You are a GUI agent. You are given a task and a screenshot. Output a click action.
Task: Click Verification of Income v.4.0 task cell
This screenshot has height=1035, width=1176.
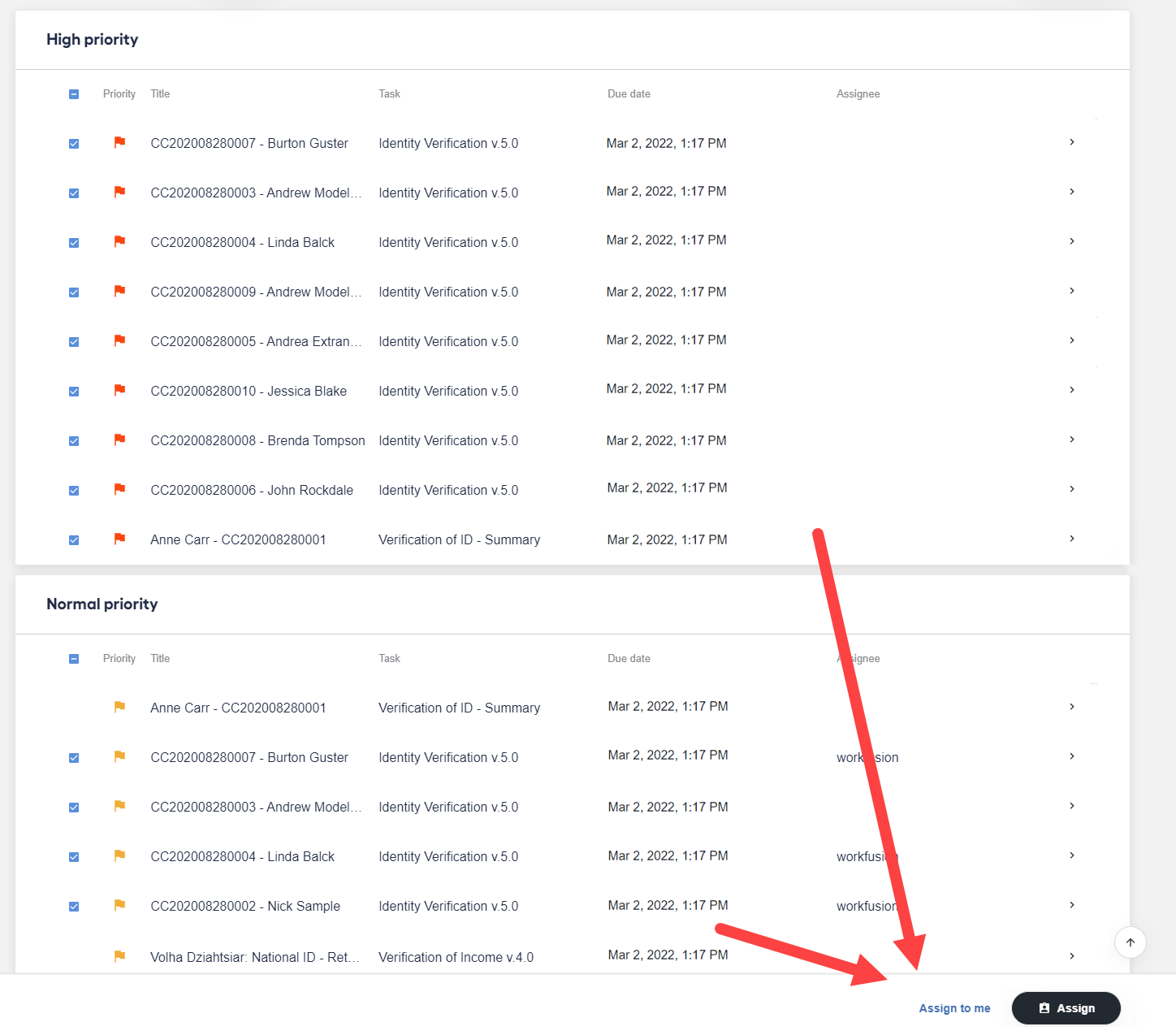pyautogui.click(x=456, y=957)
